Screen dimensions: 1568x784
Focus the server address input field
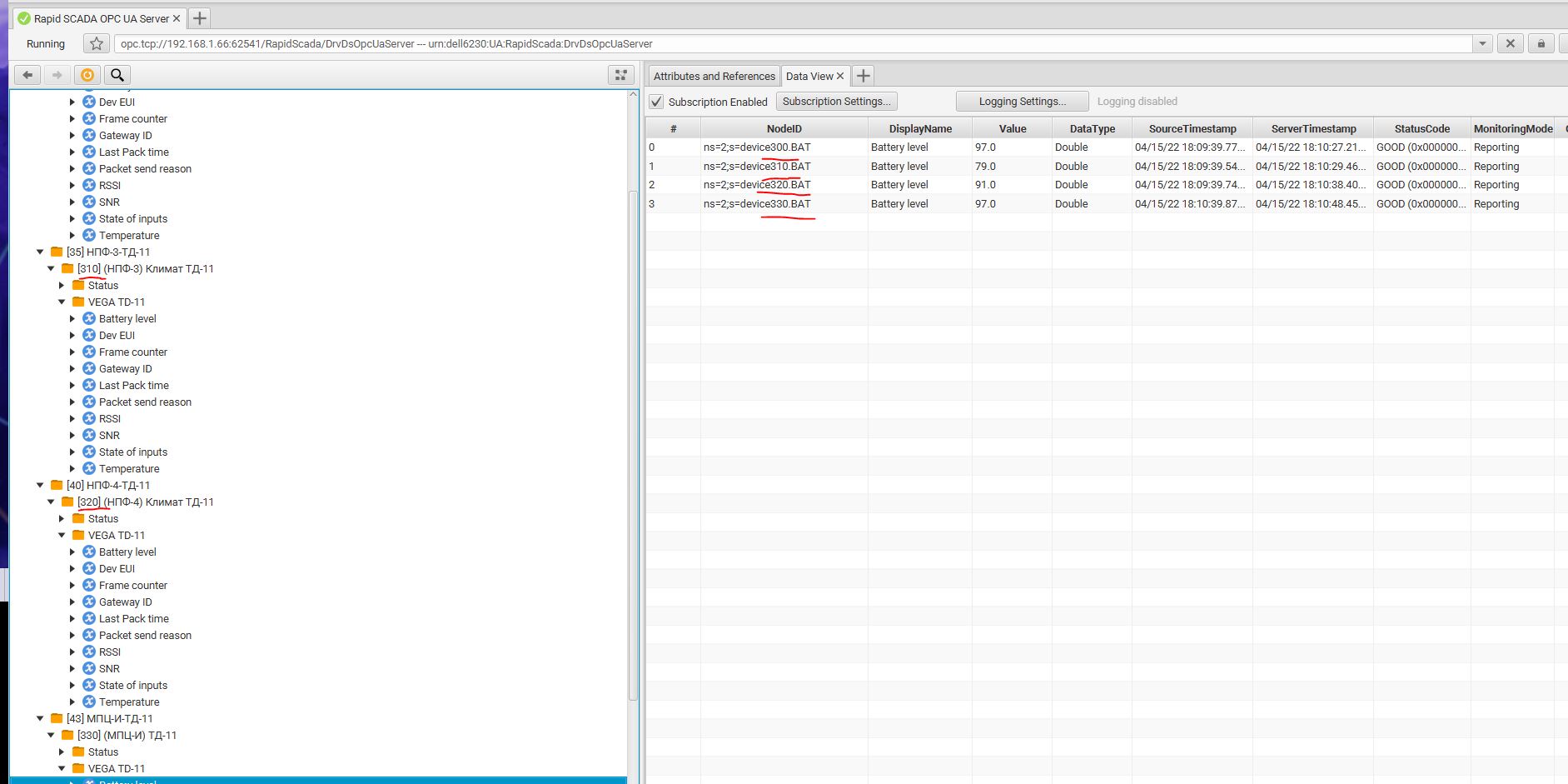click(x=794, y=44)
